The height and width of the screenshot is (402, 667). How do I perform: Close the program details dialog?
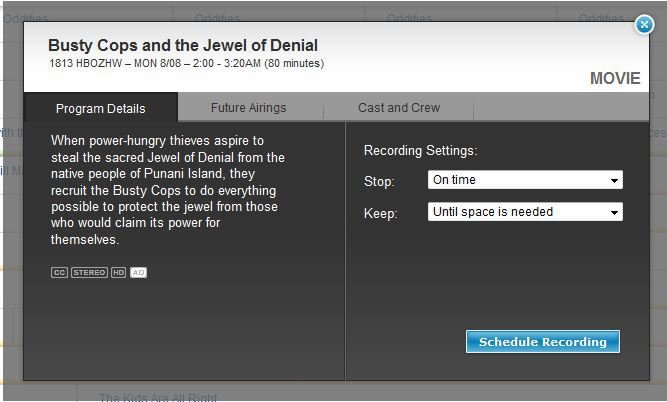click(644, 25)
